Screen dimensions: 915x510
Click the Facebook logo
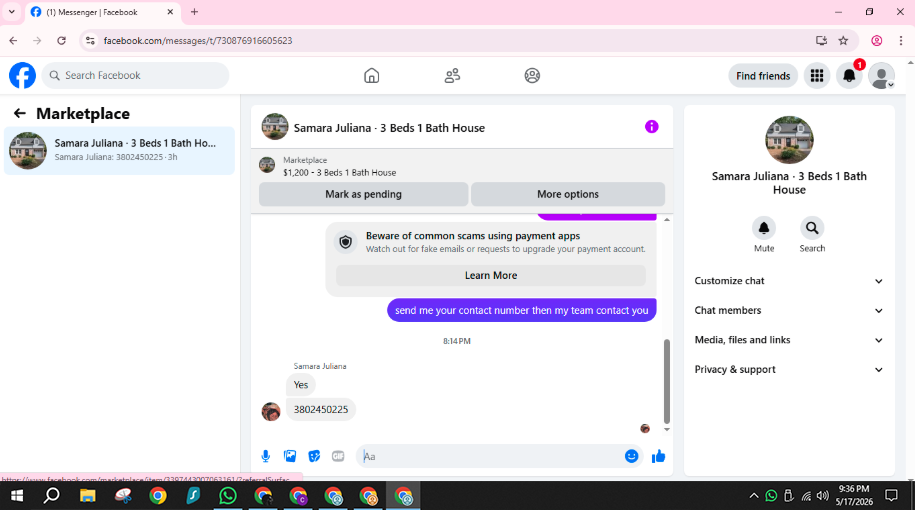click(x=22, y=75)
